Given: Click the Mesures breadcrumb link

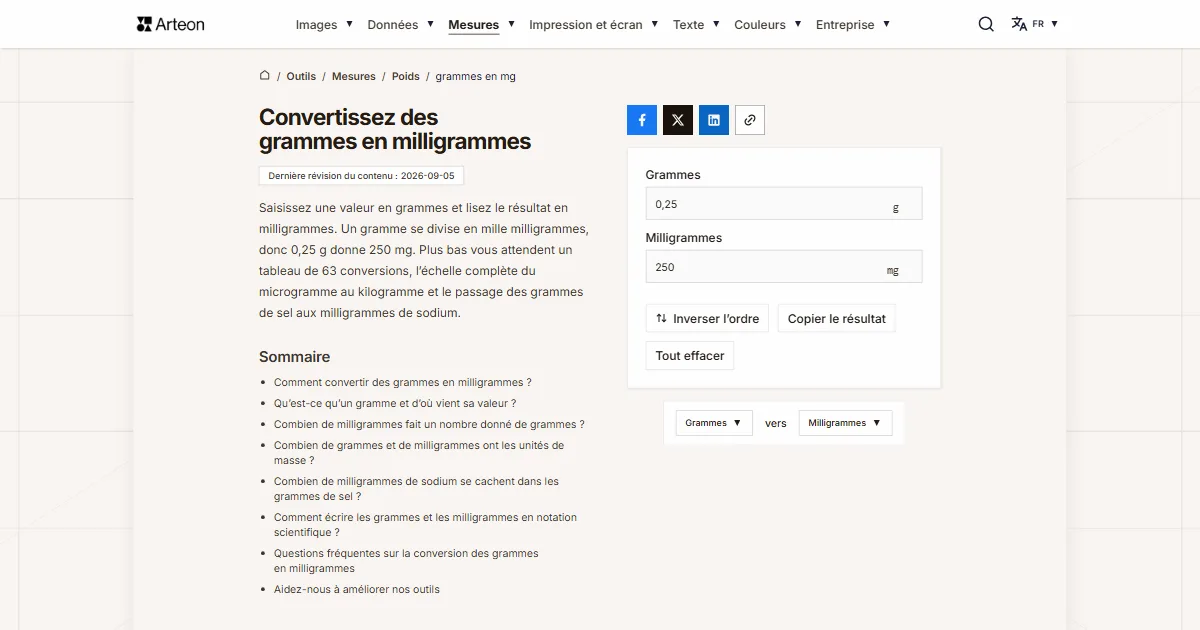Looking at the screenshot, I should point(354,76).
